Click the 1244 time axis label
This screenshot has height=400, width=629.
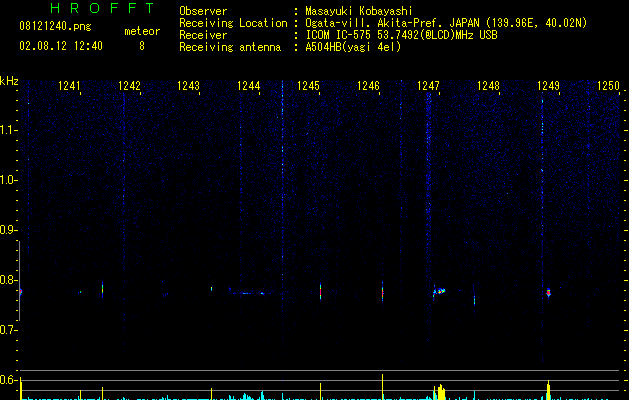[x=249, y=86]
